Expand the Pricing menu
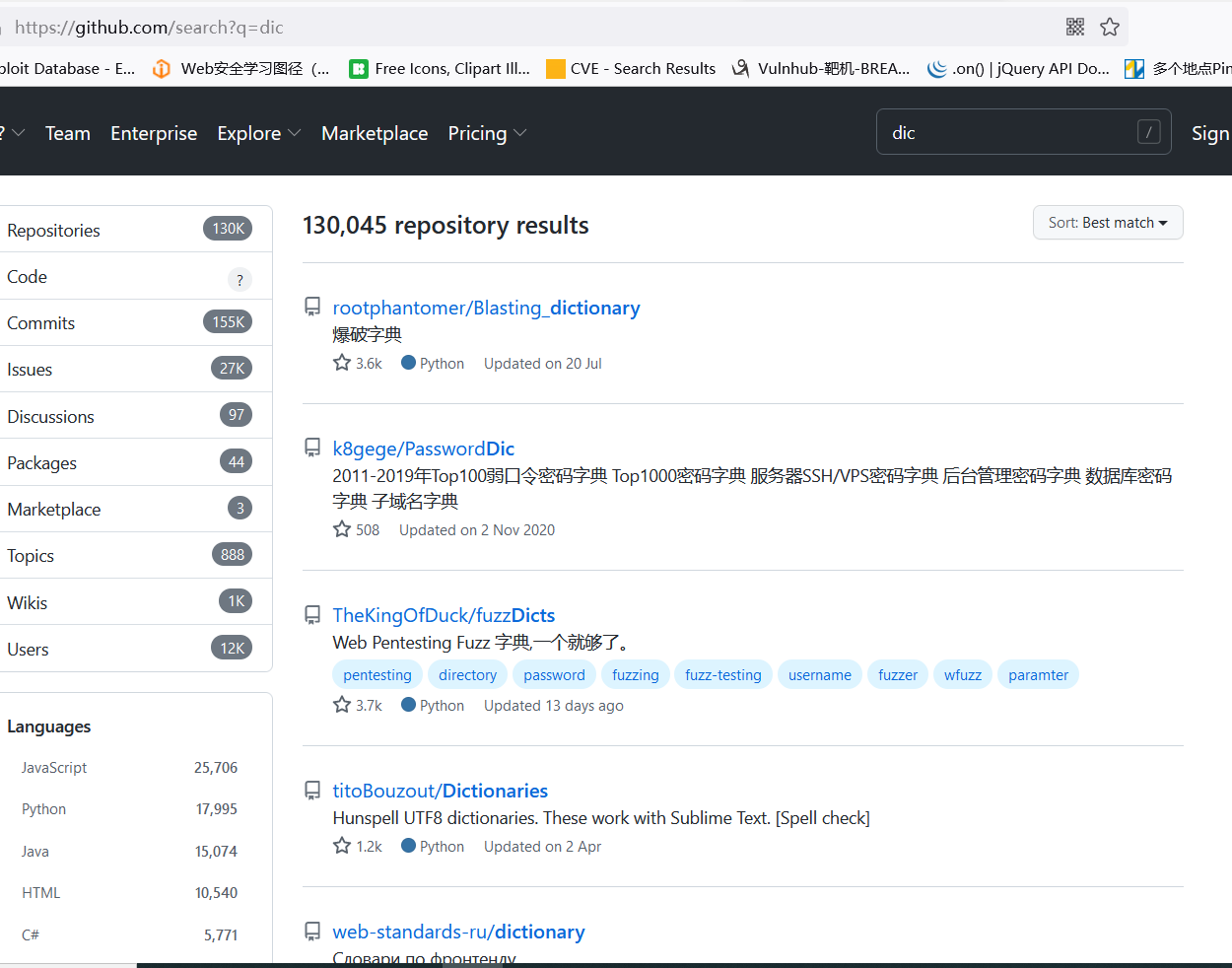Image resolution: width=1232 pixels, height=968 pixels. [487, 133]
